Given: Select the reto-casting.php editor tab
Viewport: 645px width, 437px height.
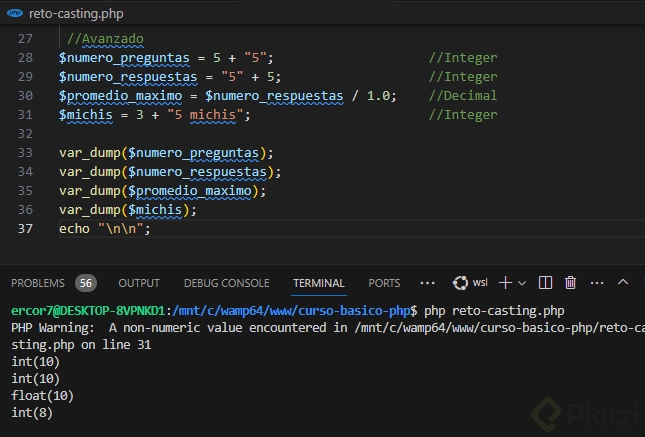Looking at the screenshot, I should [x=68, y=11].
